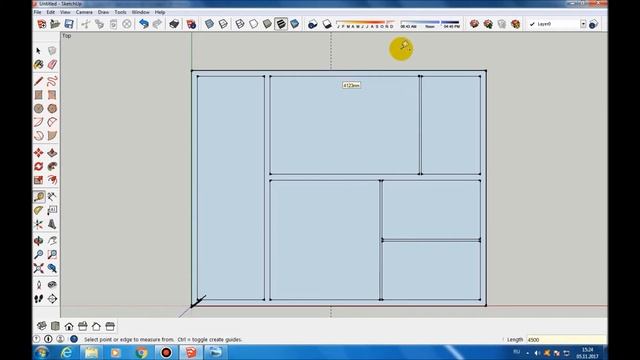Click the Zoom Extents tool
This screenshot has height=360, width=640.
tap(38, 268)
